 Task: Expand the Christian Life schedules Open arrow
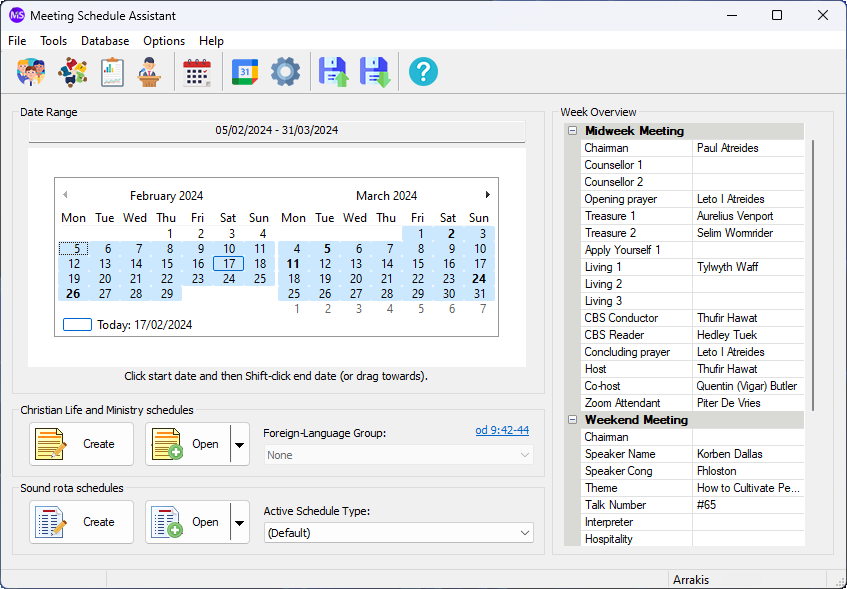pyautogui.click(x=239, y=444)
